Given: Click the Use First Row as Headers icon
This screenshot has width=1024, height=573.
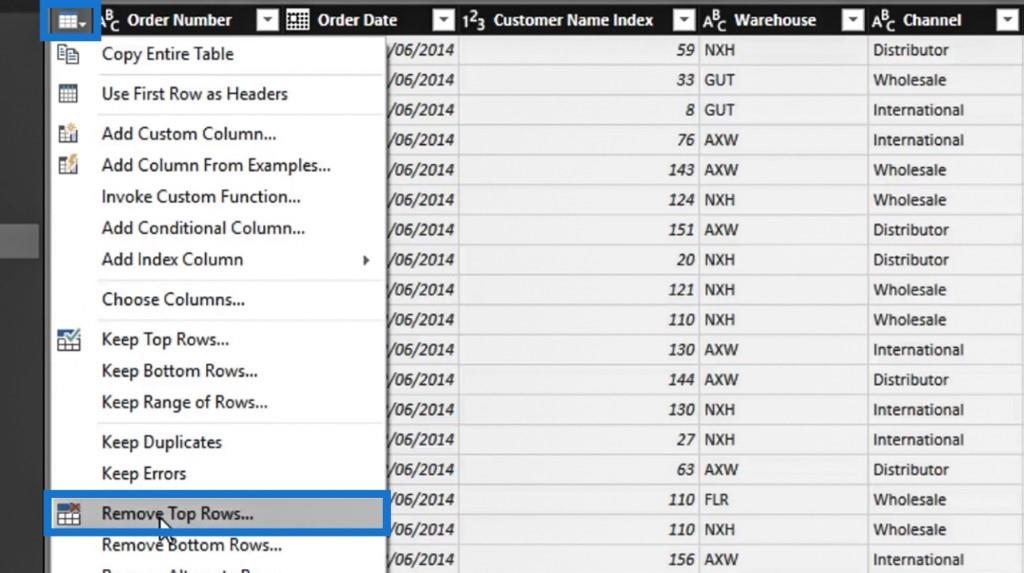Looking at the screenshot, I should [x=68, y=93].
